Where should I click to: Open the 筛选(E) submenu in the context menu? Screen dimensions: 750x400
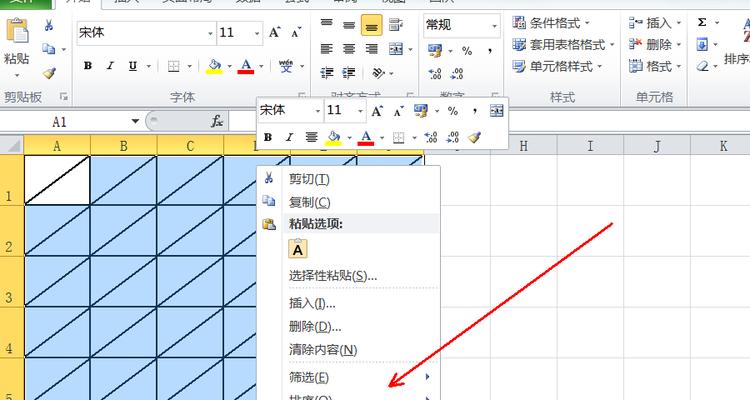349,378
